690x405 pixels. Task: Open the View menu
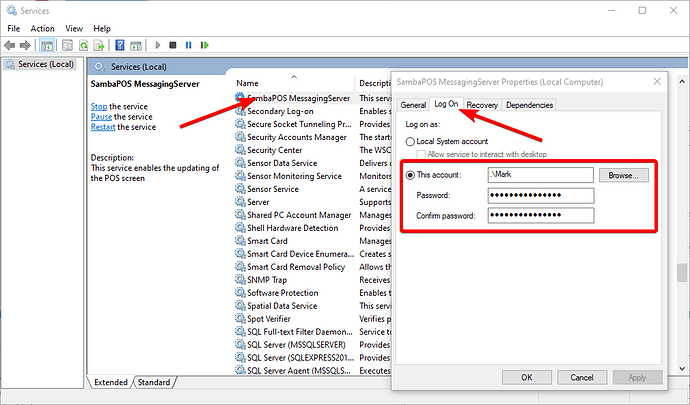click(74, 29)
